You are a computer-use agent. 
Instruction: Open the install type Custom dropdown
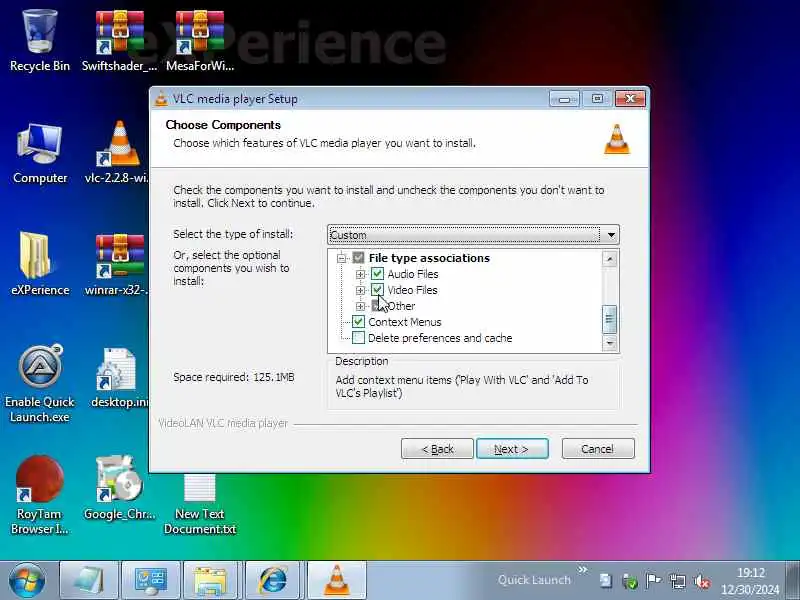tap(473, 235)
